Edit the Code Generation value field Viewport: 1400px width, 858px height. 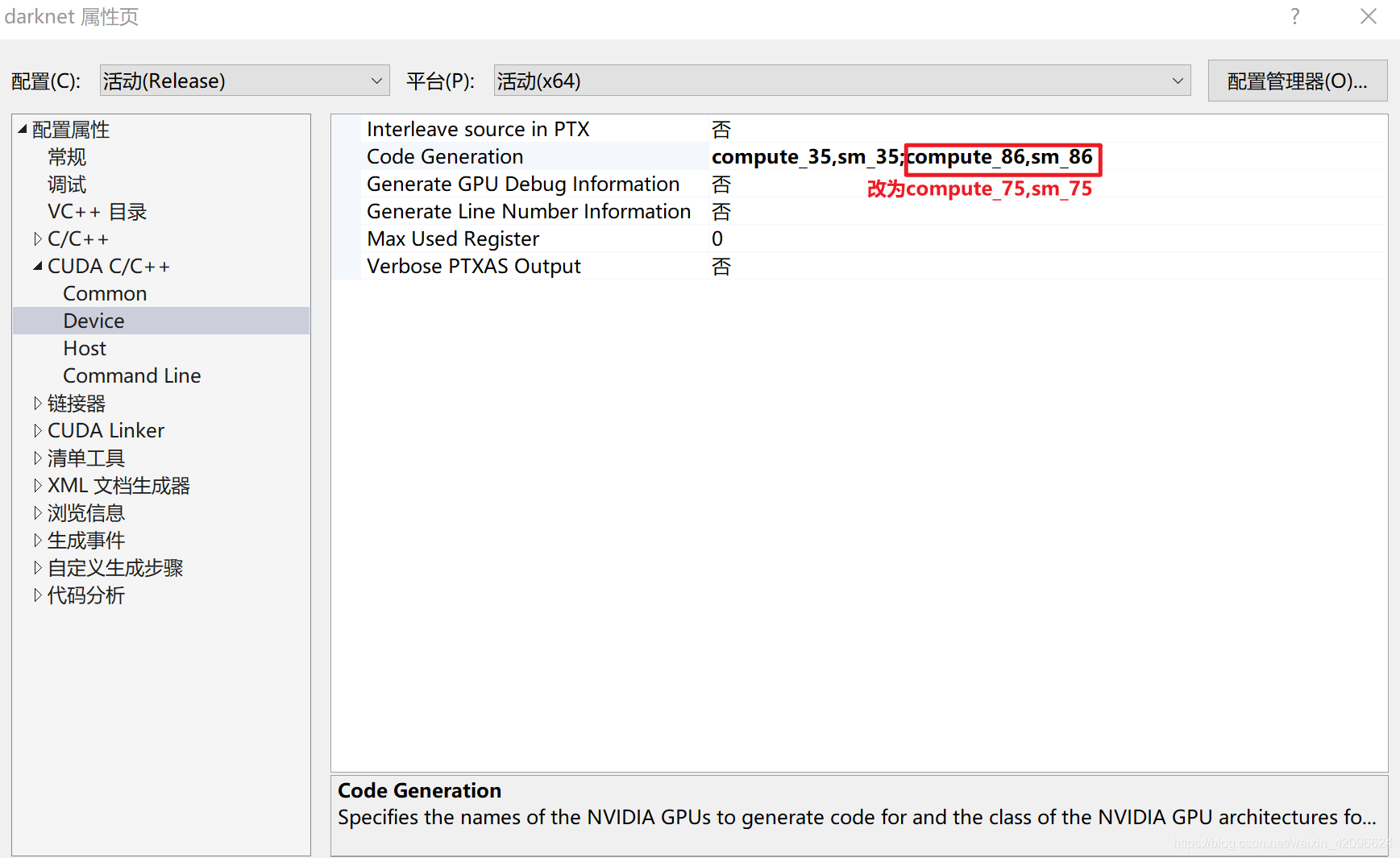1048,156
